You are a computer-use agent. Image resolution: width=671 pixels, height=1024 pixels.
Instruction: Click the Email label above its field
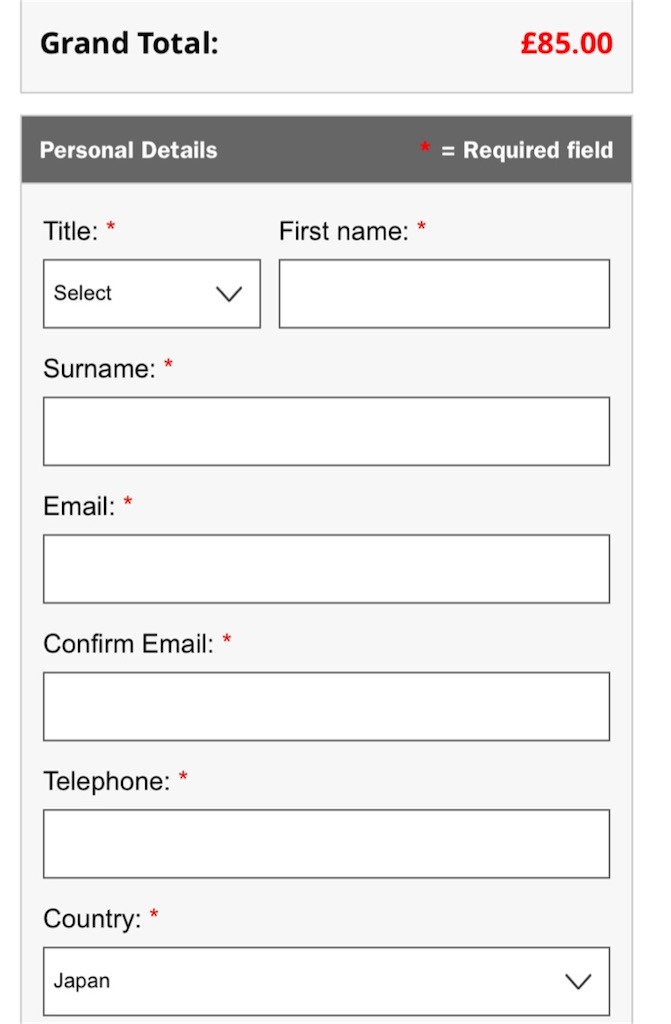pos(79,507)
